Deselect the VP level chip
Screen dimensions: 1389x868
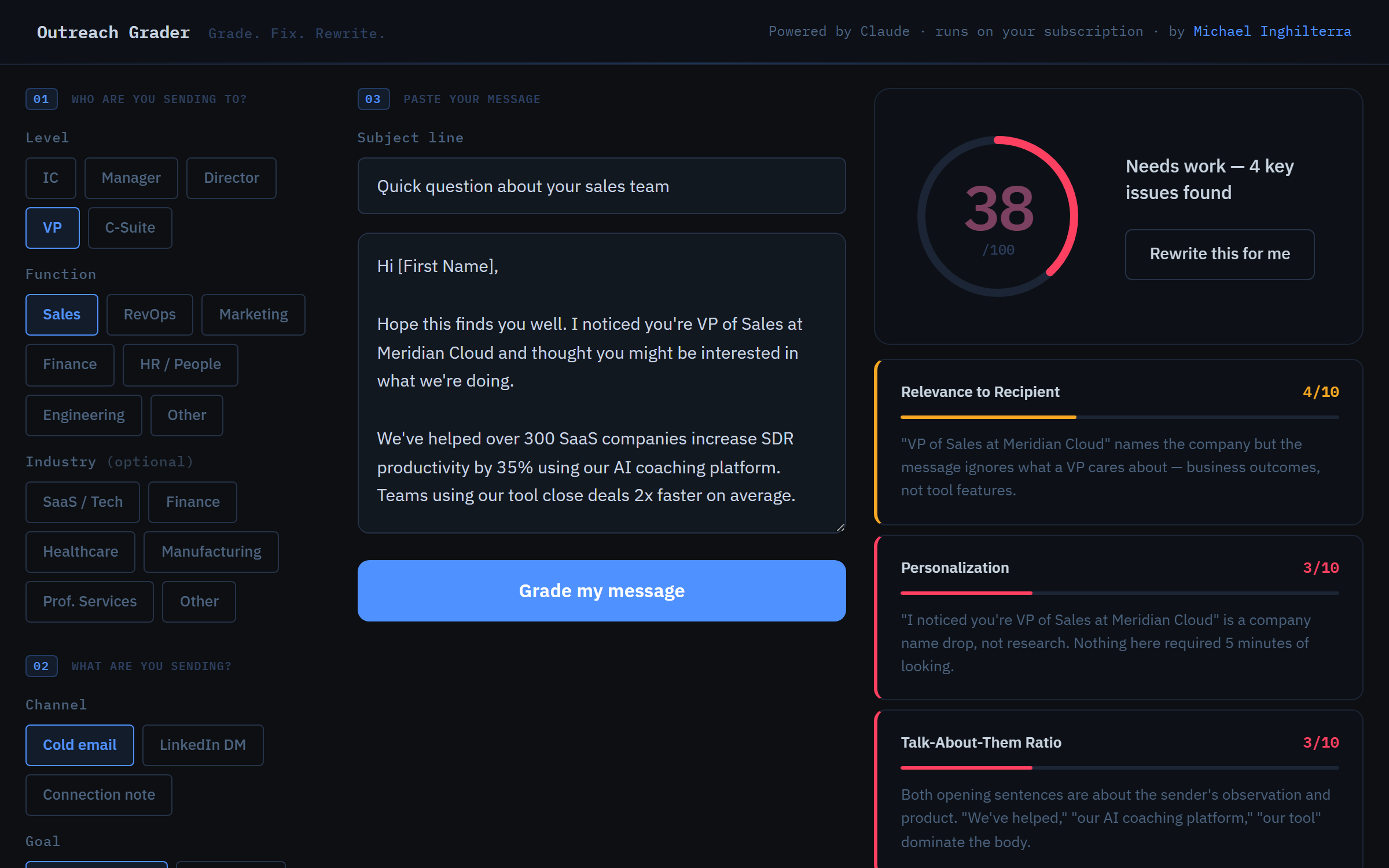point(53,227)
